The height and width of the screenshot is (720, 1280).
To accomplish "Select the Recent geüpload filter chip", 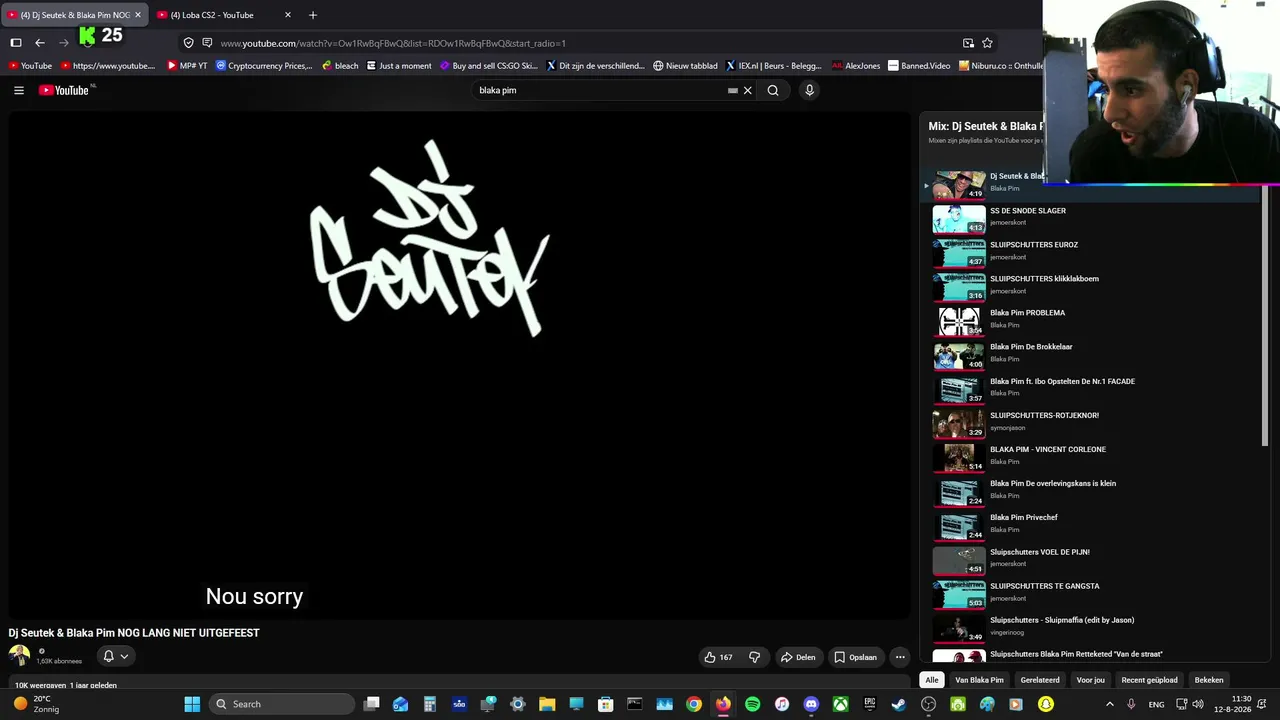I will (1149, 680).
